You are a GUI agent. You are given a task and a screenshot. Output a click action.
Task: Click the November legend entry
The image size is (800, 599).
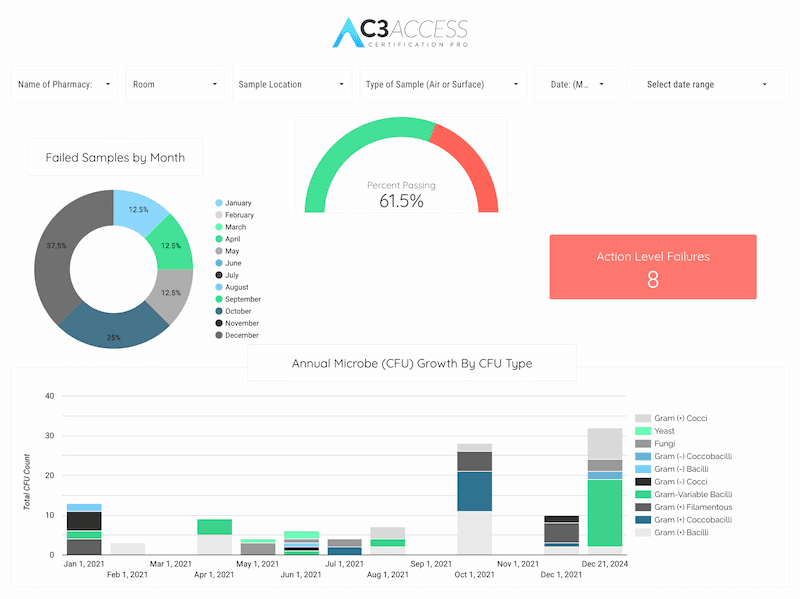click(237, 323)
